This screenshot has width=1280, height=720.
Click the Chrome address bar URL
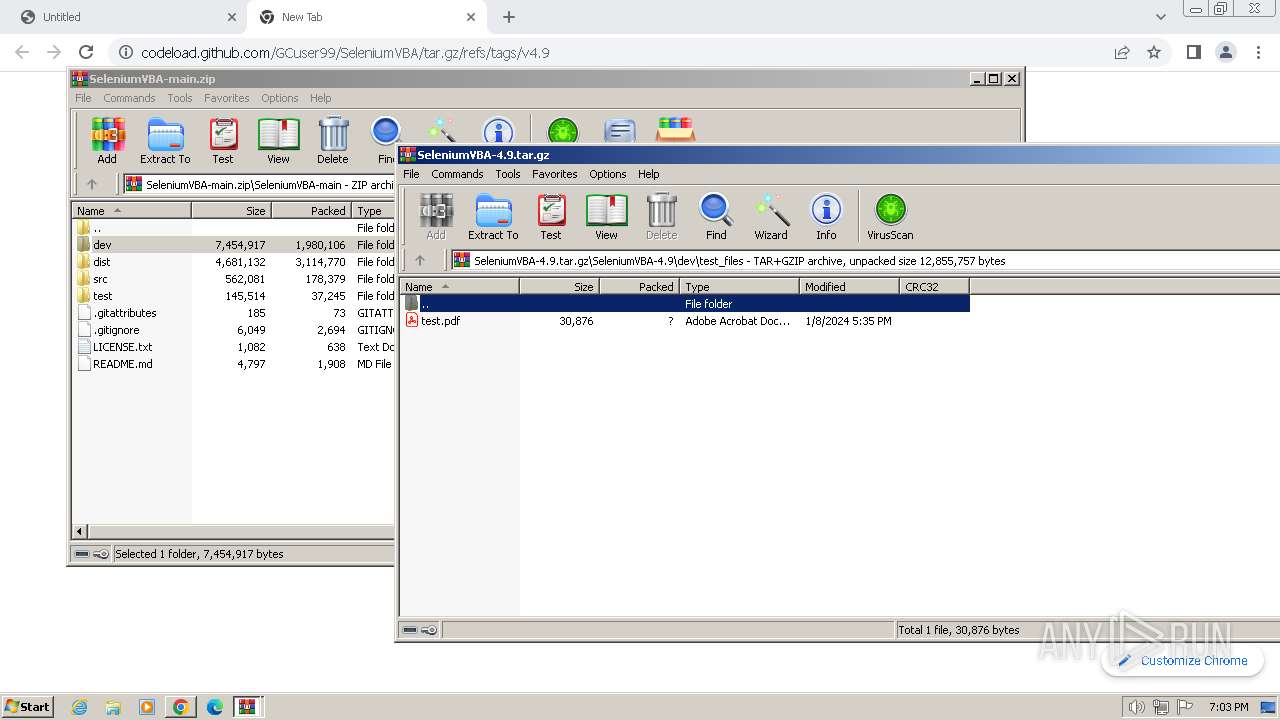345,53
